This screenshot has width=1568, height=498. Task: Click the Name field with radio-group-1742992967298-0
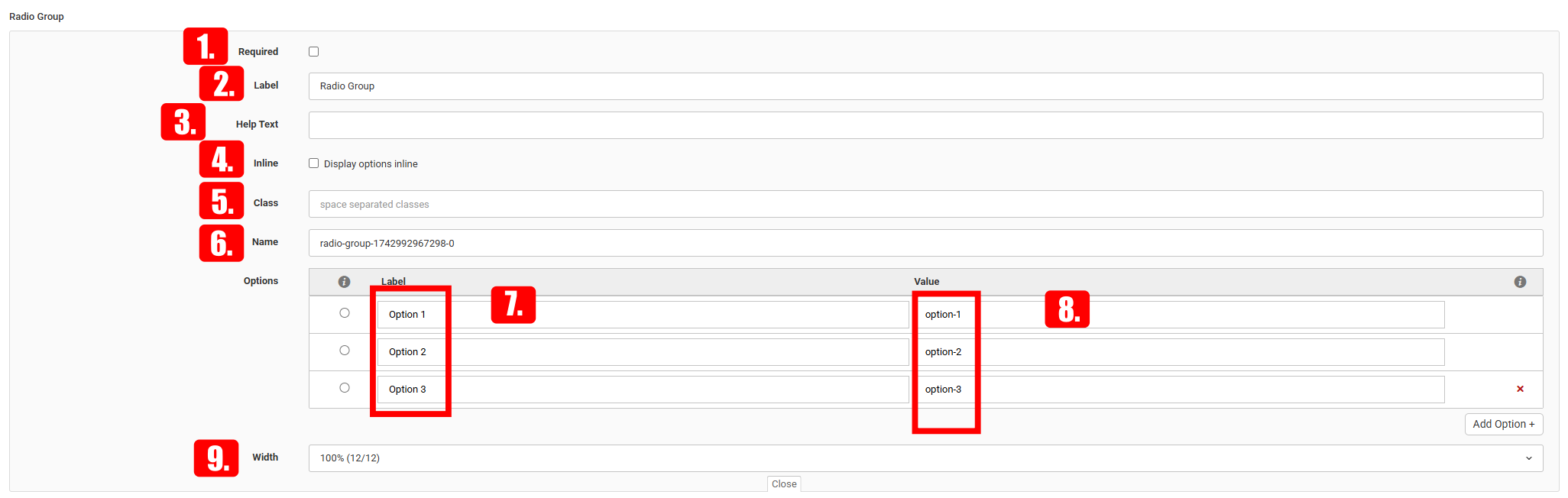pos(925,243)
